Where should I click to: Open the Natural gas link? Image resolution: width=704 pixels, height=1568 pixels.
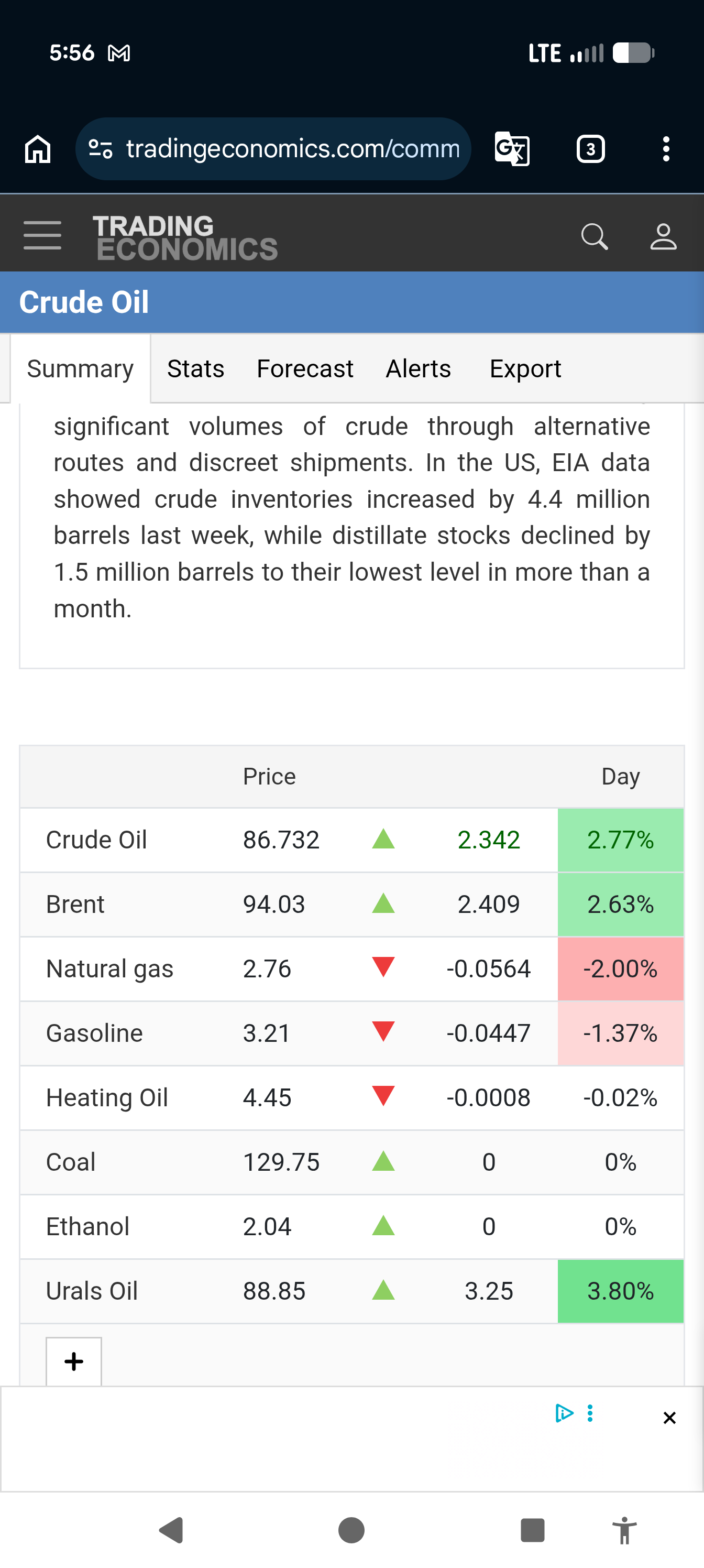(x=109, y=968)
